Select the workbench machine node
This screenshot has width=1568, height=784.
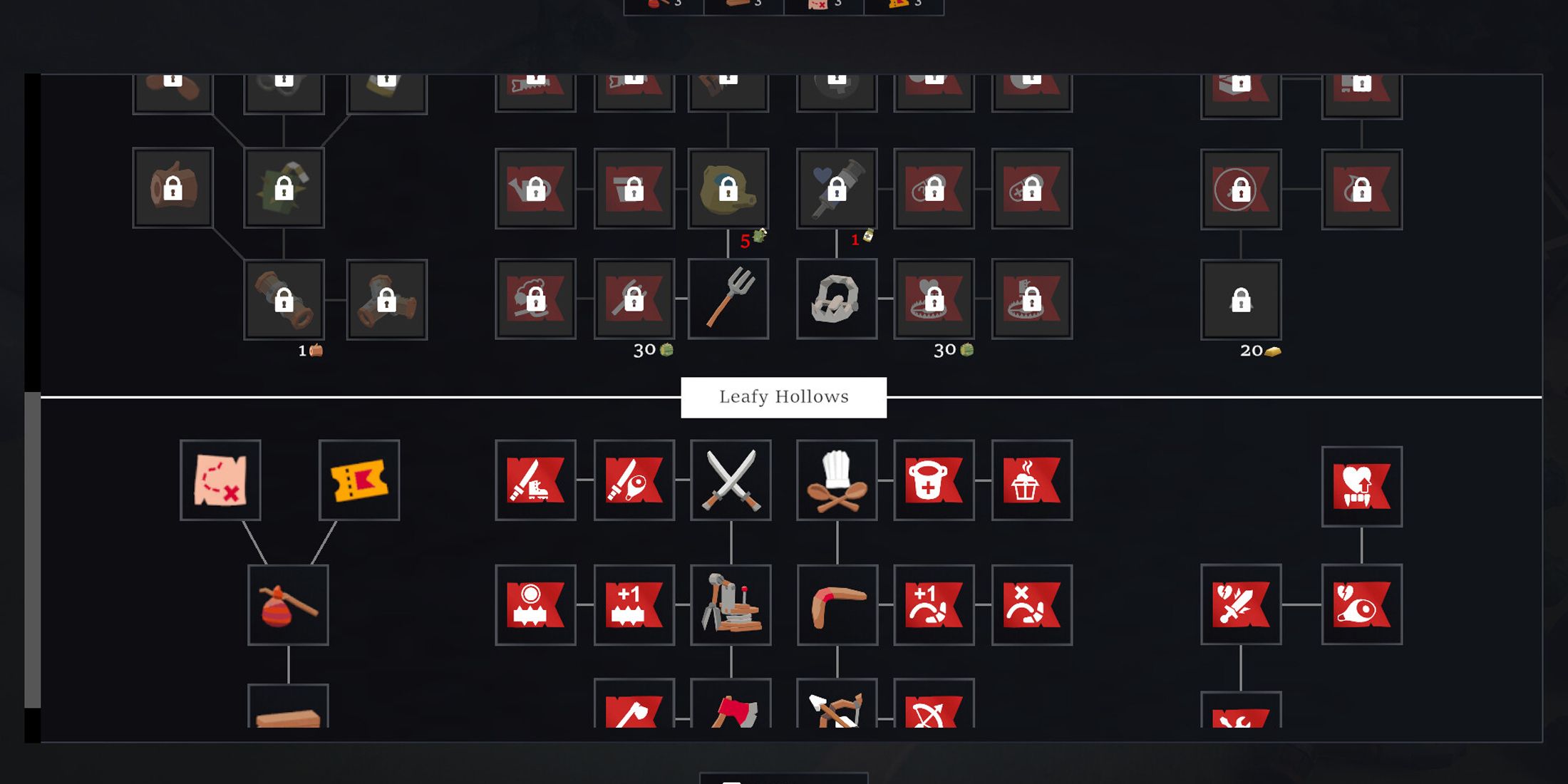point(731,605)
